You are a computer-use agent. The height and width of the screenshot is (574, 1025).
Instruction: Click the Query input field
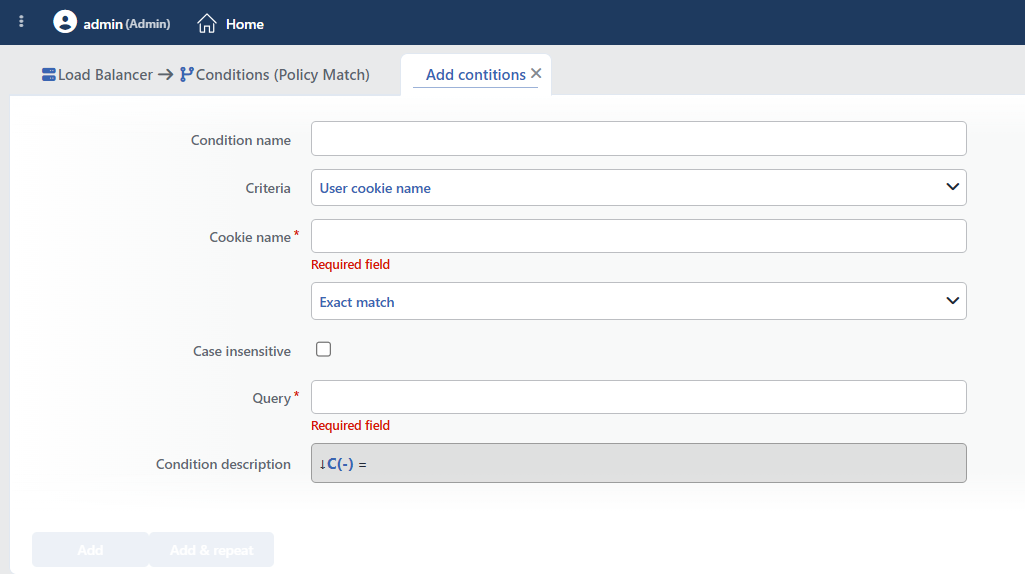[x=639, y=397]
